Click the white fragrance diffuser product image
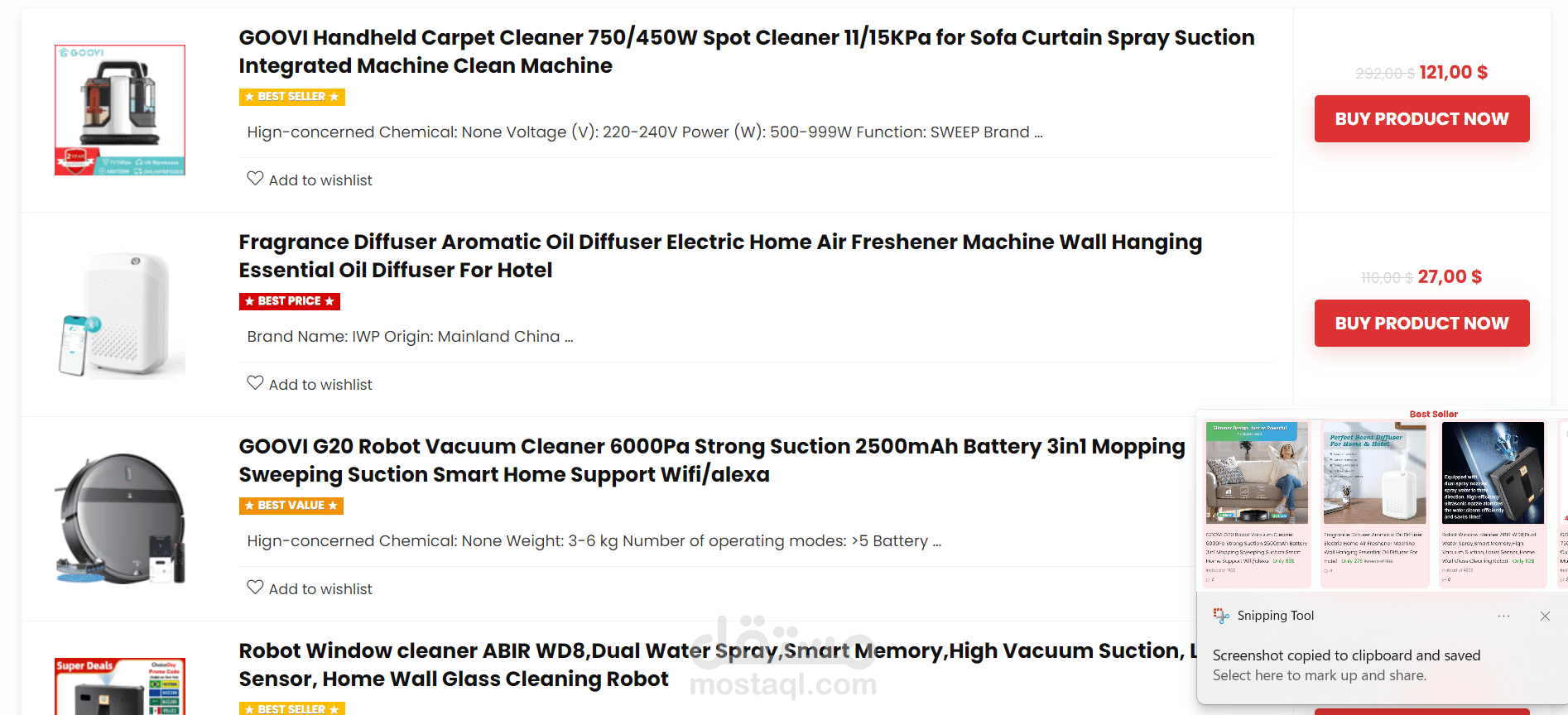1568x715 pixels. point(120,314)
